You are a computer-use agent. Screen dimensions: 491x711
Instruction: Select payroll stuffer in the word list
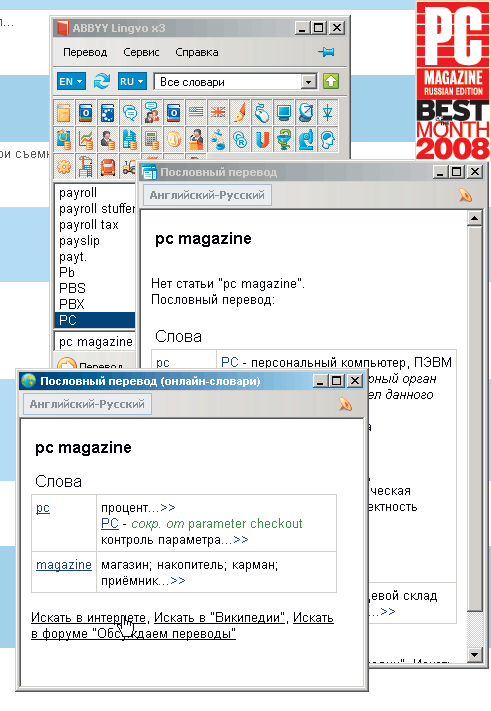coord(95,209)
